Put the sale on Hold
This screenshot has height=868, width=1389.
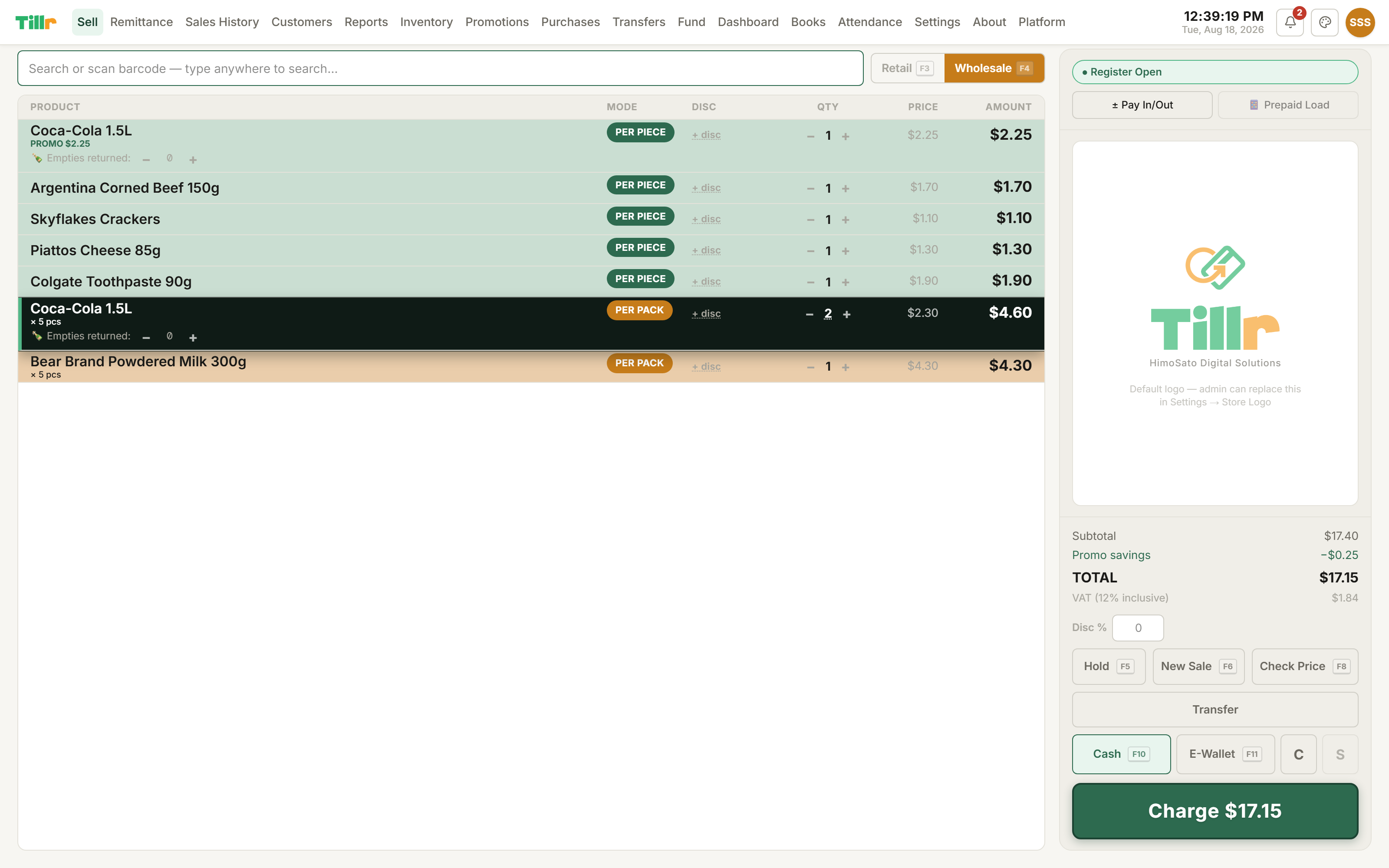(1108, 667)
